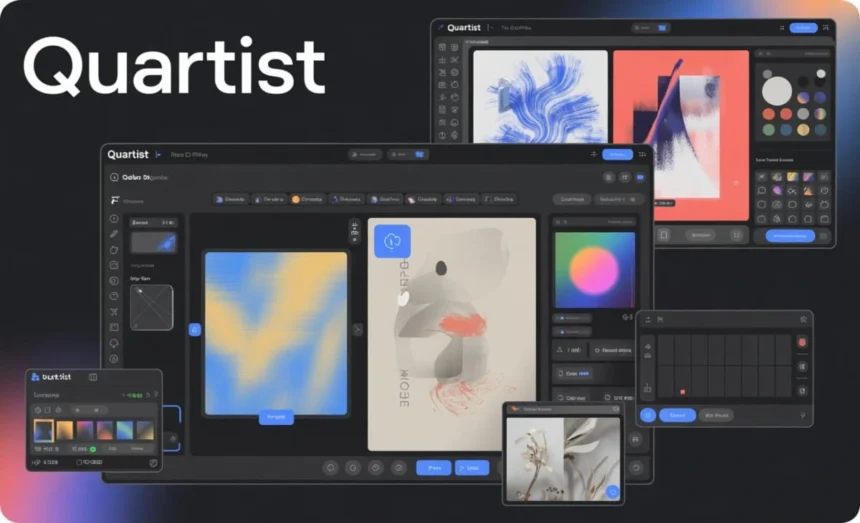Viewport: 860px width, 523px height.
Task: Click the print-like icon on main window's right edge
Action: 635,440
